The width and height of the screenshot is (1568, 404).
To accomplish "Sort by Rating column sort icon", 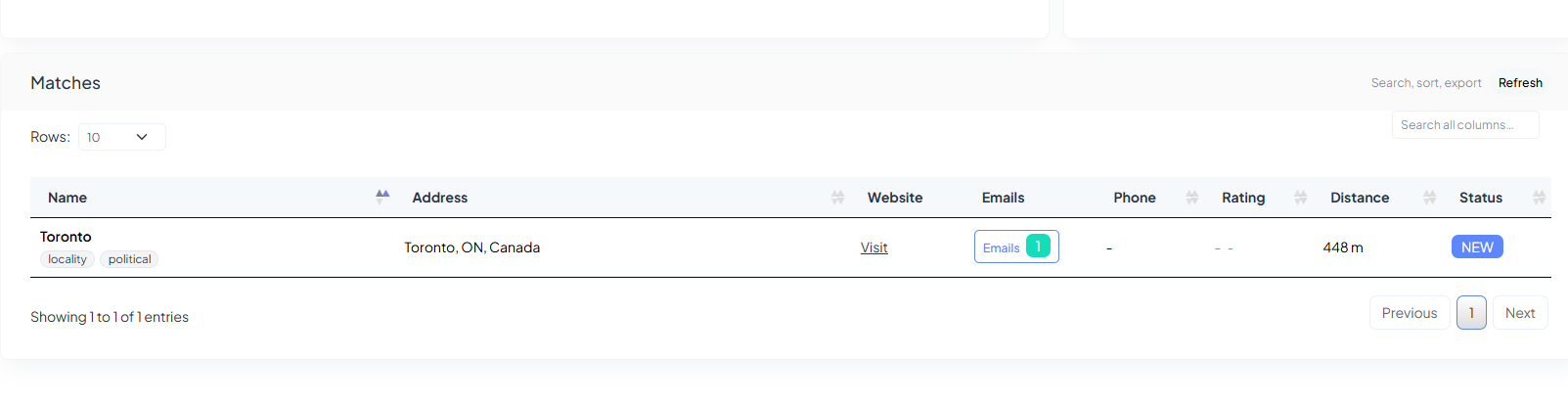I will pos(1300,198).
